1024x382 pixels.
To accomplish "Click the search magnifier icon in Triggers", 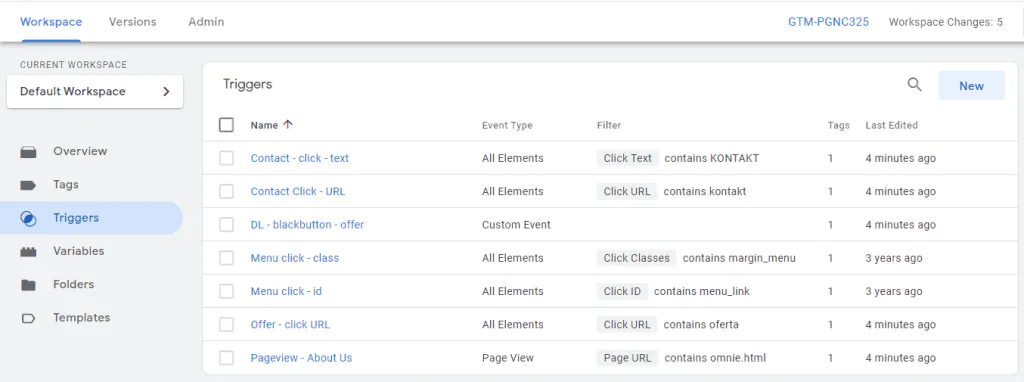I will click(914, 85).
